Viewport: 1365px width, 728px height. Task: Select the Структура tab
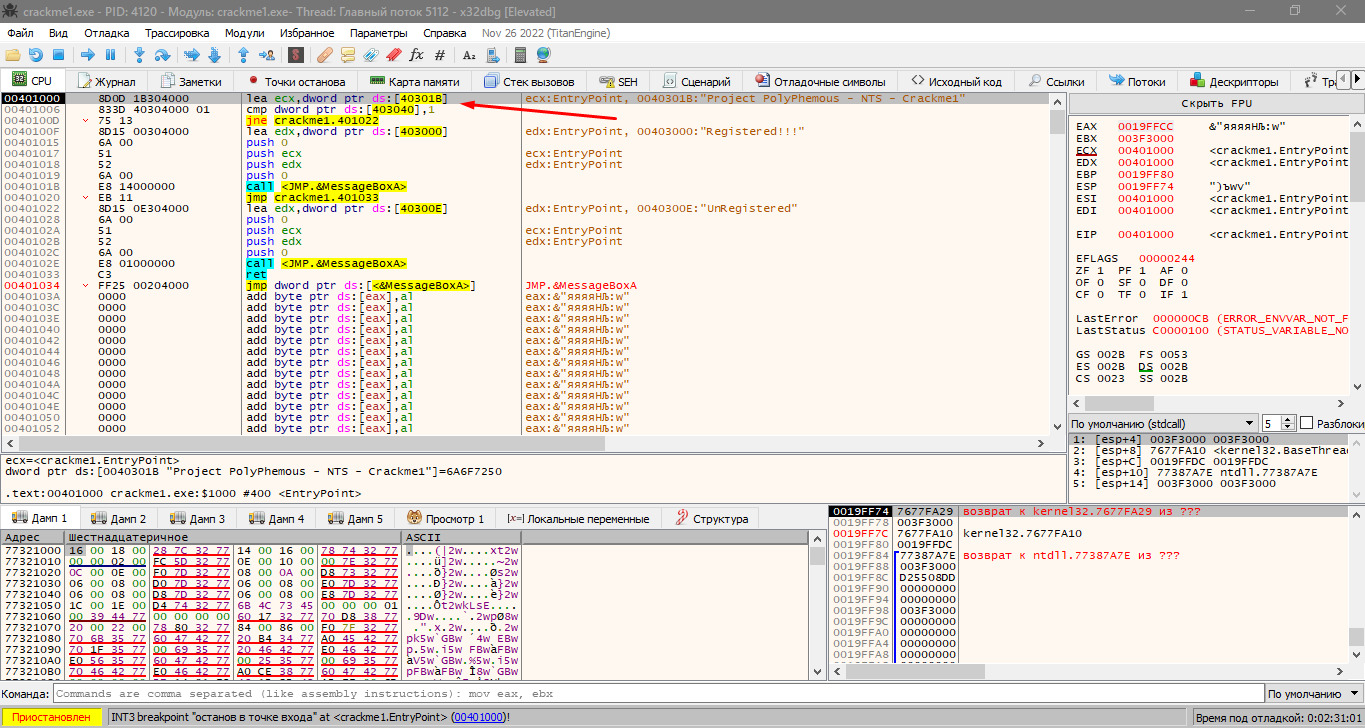point(710,518)
